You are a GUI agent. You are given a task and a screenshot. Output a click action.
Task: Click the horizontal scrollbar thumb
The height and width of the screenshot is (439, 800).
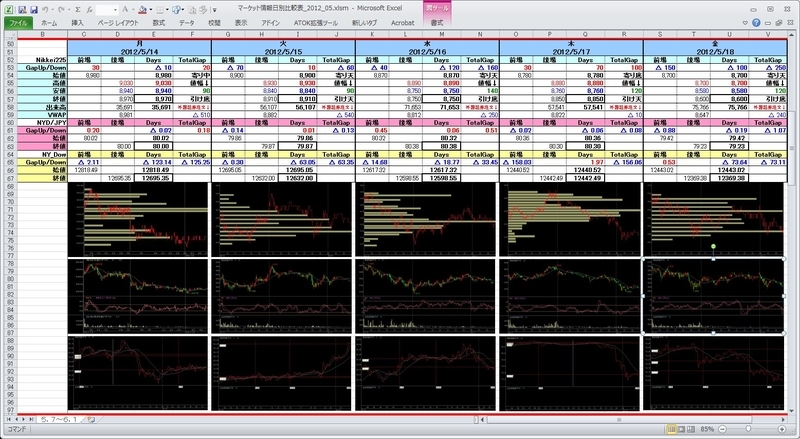[619, 420]
